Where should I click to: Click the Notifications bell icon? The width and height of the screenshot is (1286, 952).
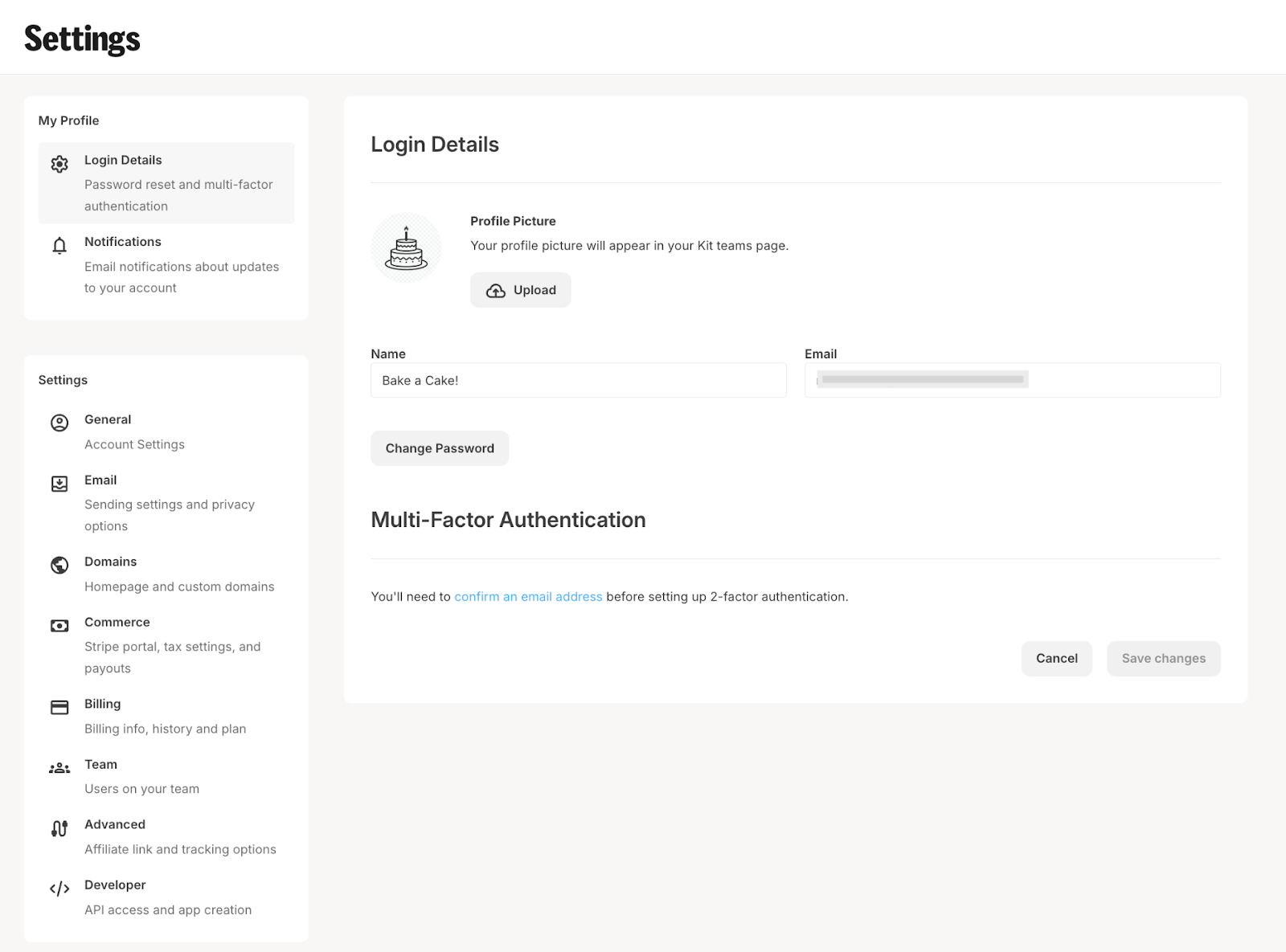tap(59, 245)
